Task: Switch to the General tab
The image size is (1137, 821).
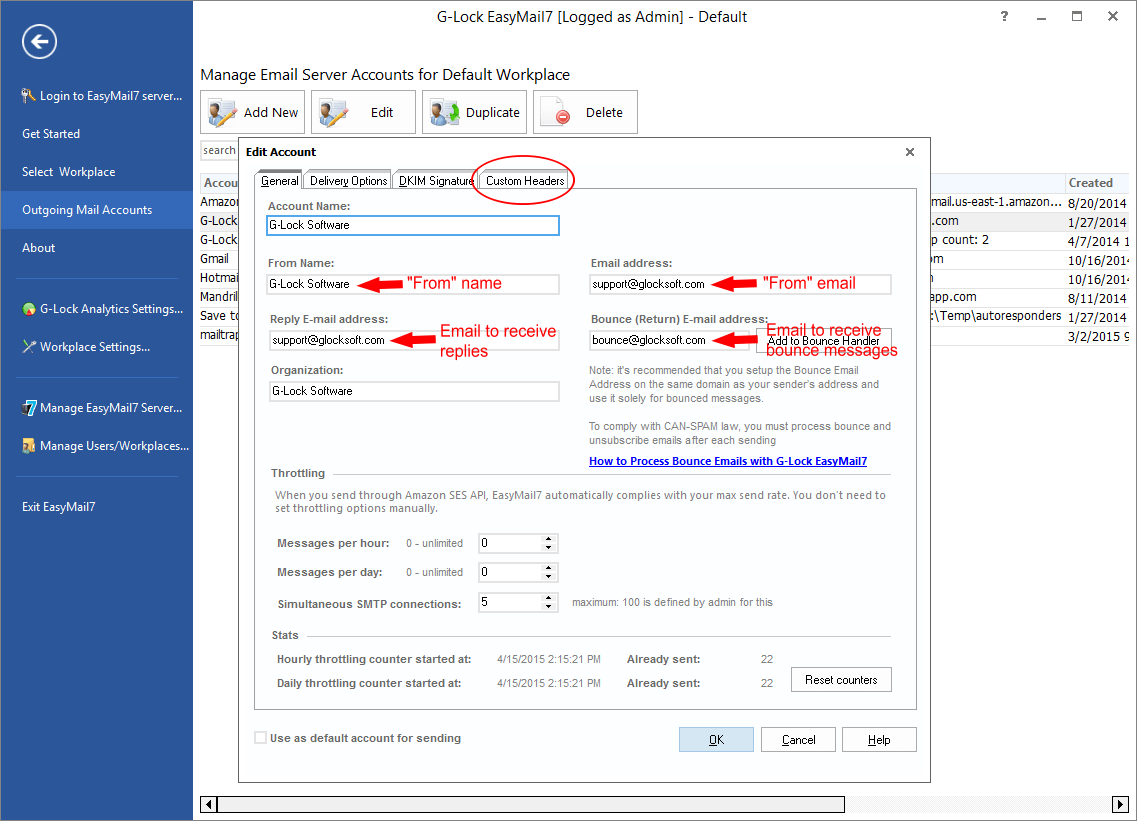Action: point(279,181)
